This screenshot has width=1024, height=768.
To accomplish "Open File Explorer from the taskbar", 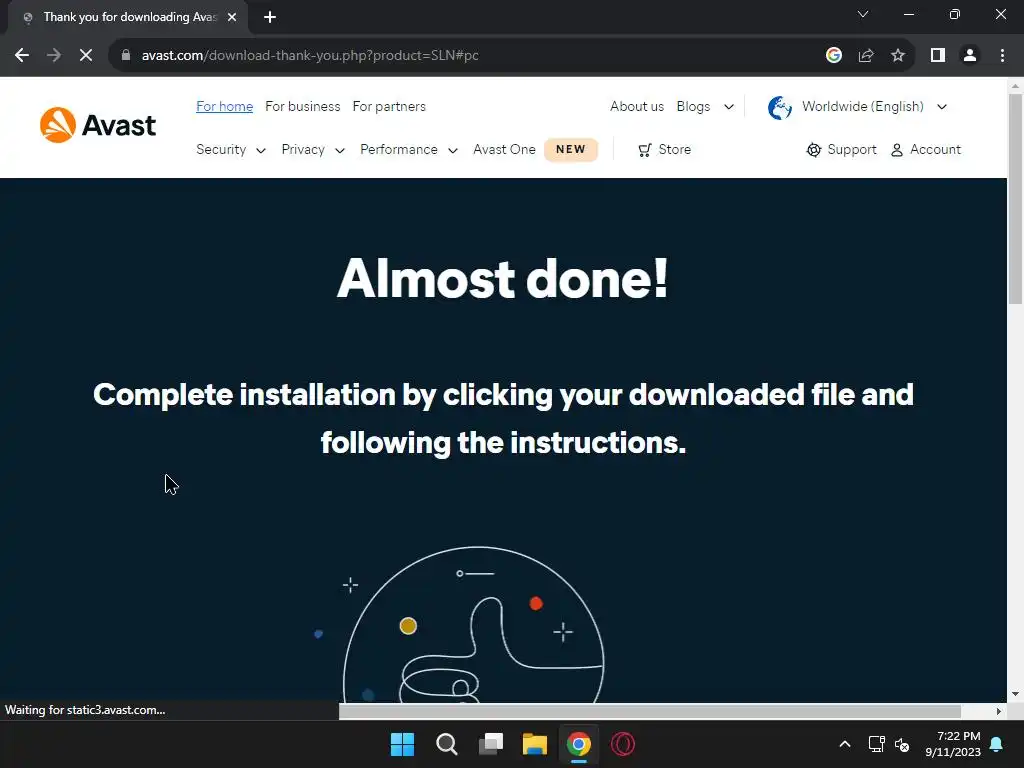I will pos(535,744).
